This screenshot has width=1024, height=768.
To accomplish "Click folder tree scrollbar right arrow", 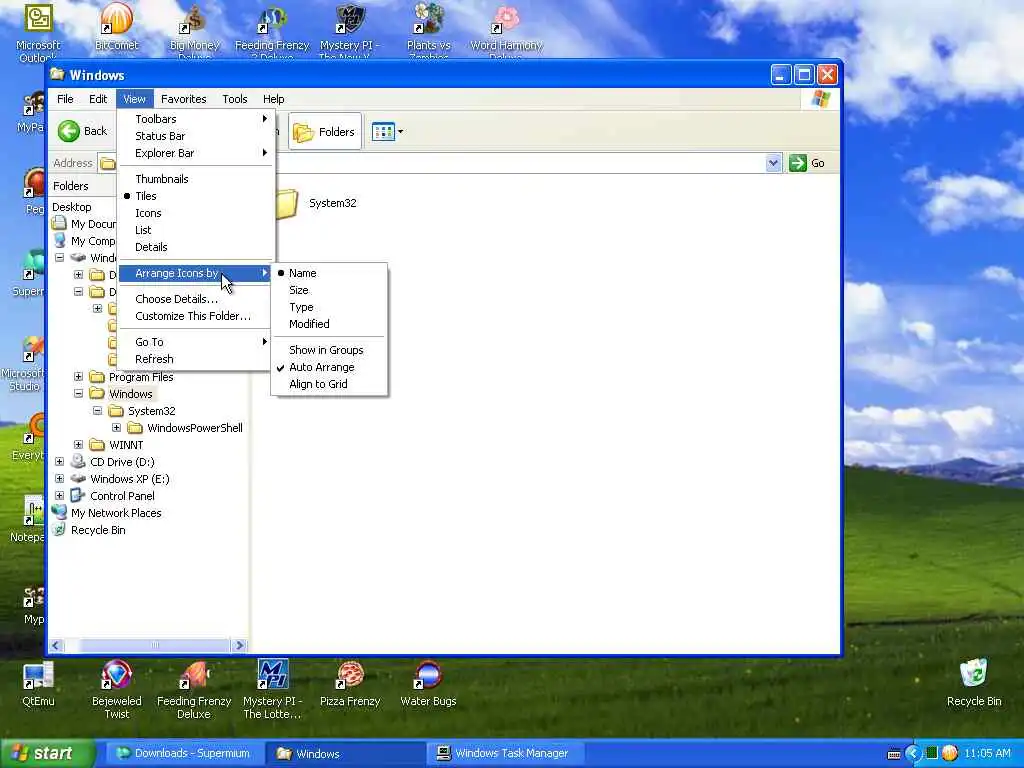I will 239,645.
